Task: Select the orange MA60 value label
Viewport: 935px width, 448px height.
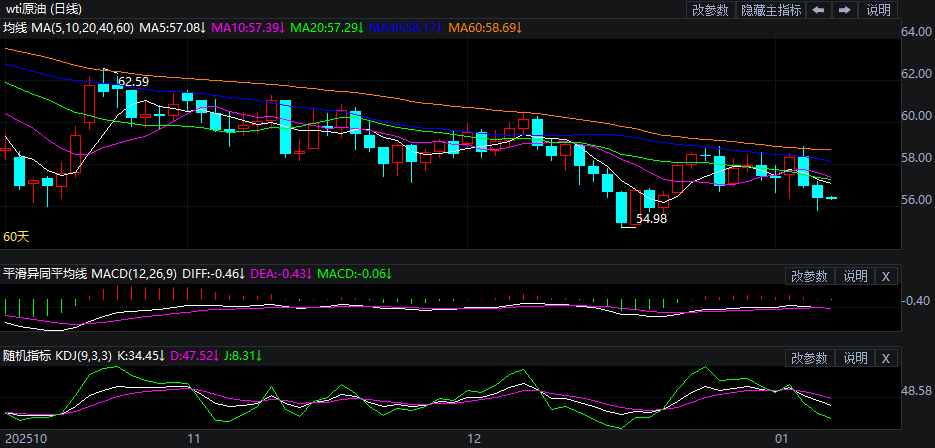Action: pyautogui.click(x=485, y=28)
